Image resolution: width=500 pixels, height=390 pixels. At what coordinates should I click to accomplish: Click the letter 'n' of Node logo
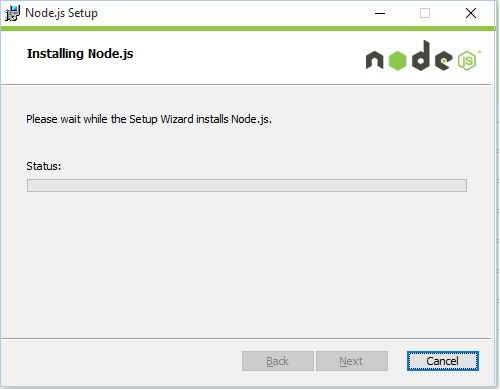pyautogui.click(x=375, y=60)
